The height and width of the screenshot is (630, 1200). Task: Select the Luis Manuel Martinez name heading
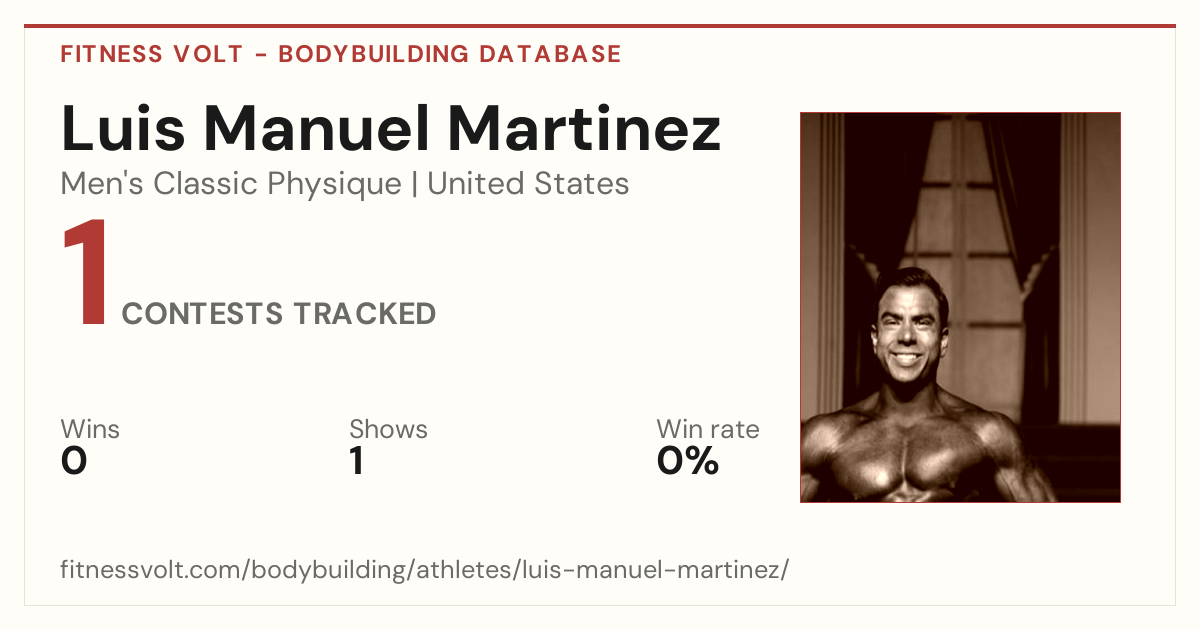point(390,127)
